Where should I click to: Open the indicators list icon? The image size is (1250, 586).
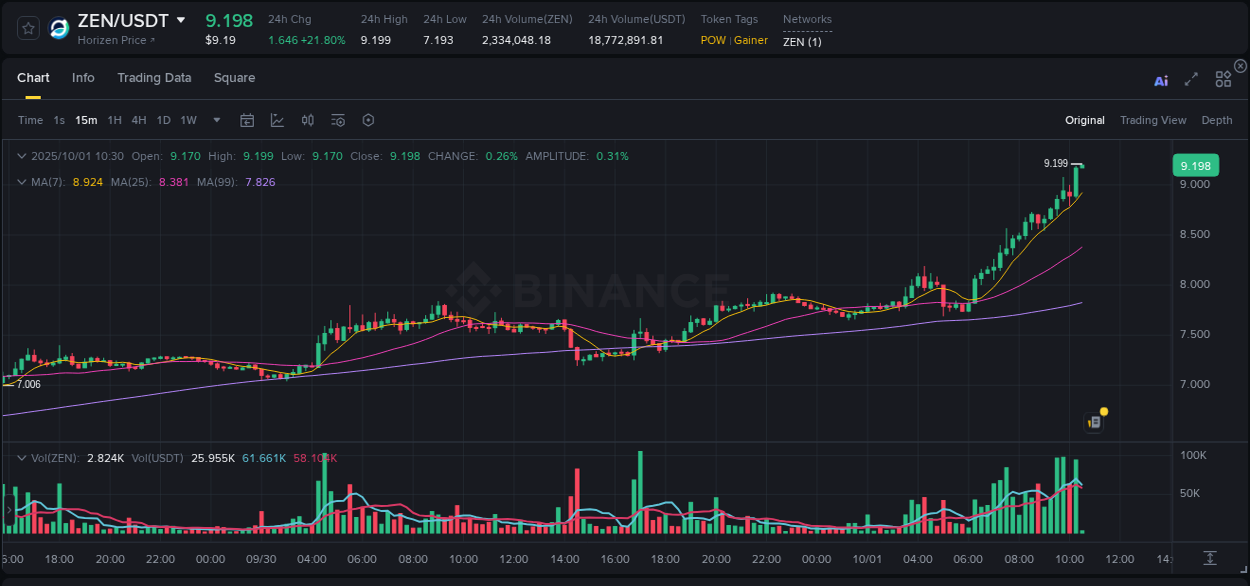[337, 120]
